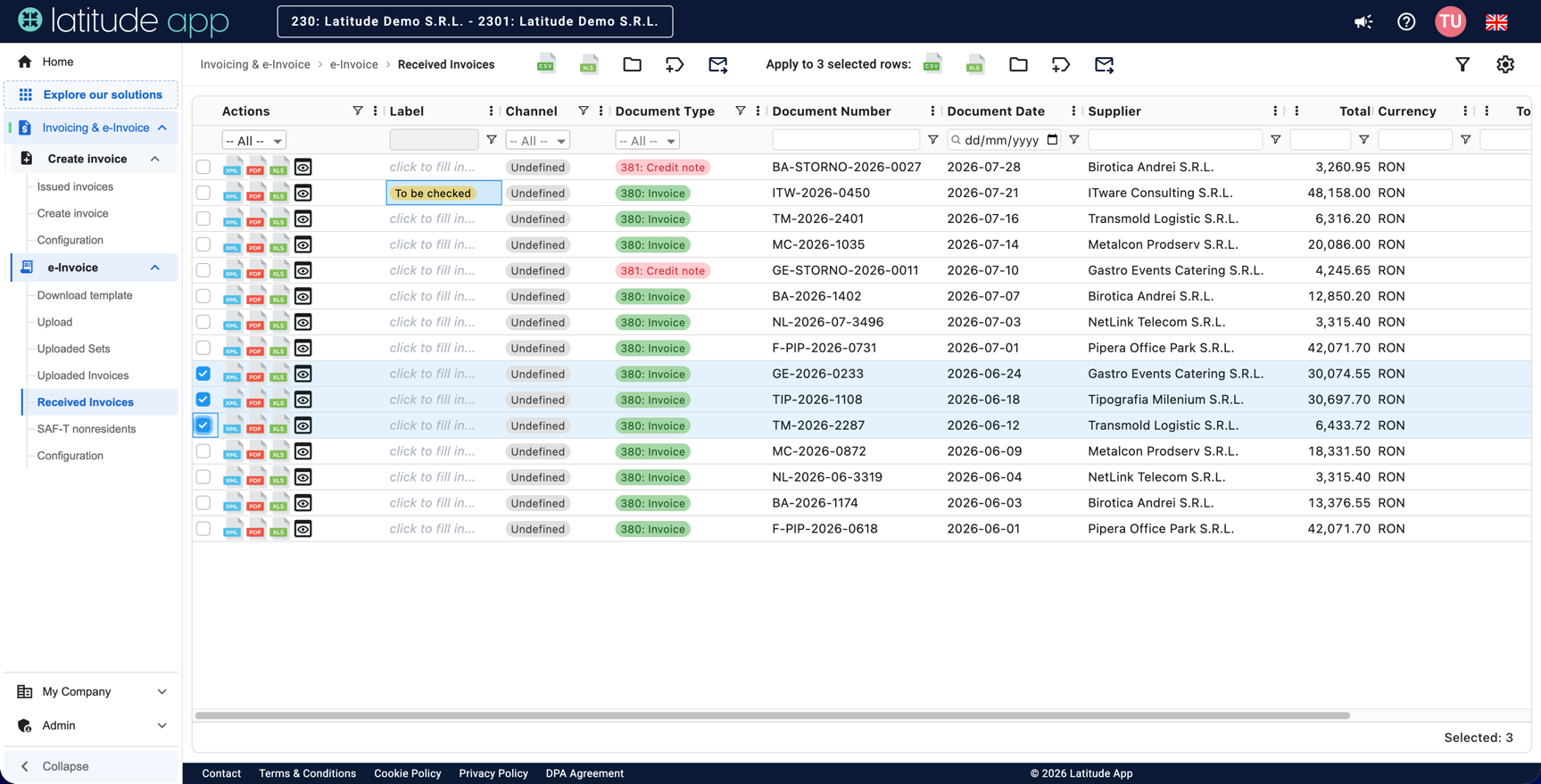
Task: Open the TU user avatar menu
Action: 1450,21
